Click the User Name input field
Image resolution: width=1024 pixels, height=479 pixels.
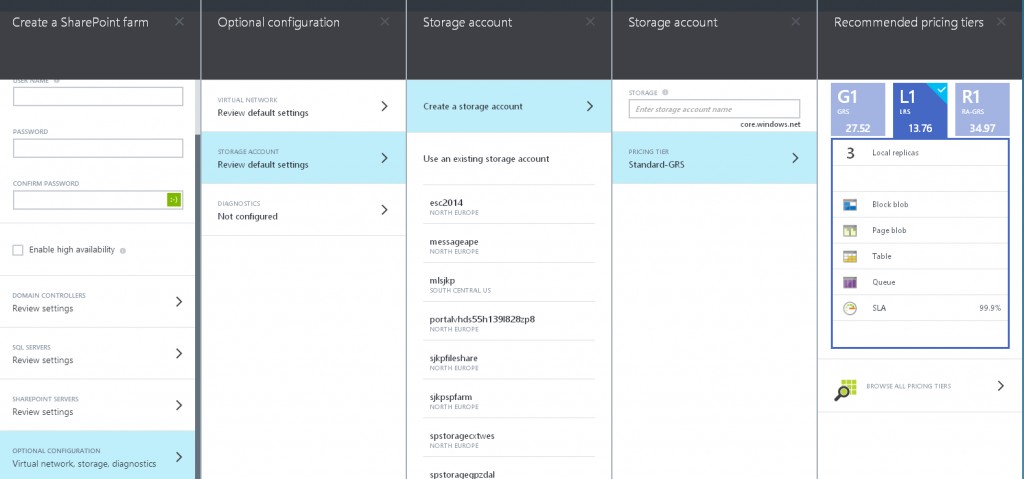[x=98, y=97]
